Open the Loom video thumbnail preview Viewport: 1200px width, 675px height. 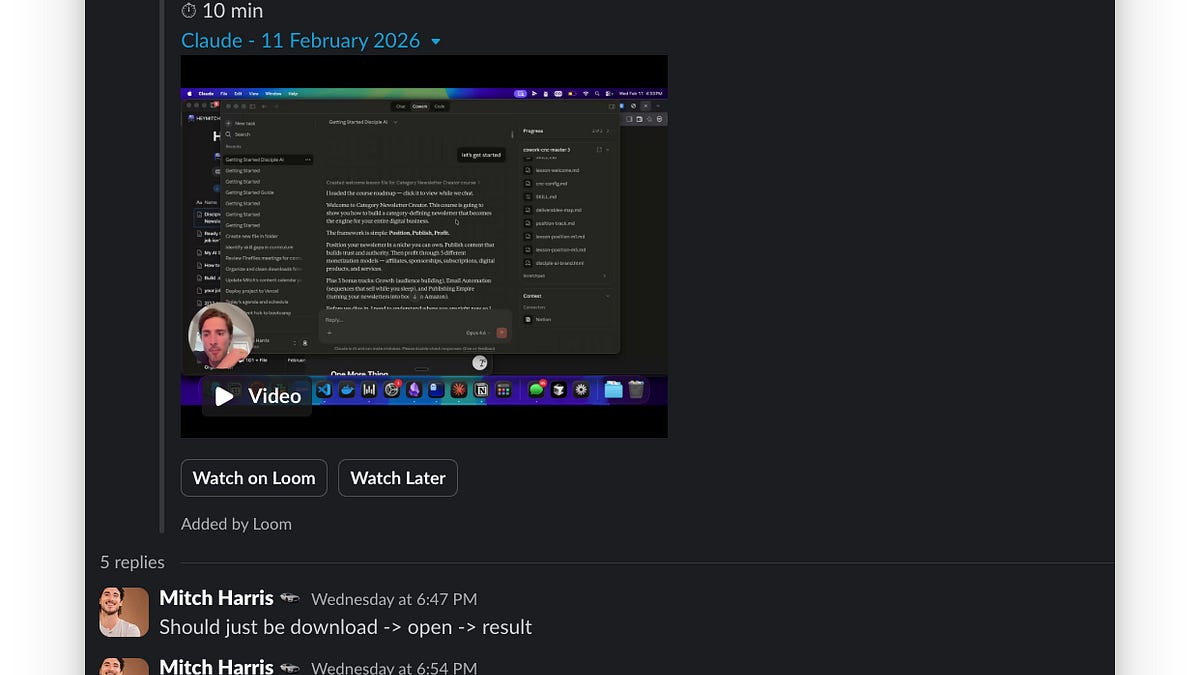(x=424, y=246)
